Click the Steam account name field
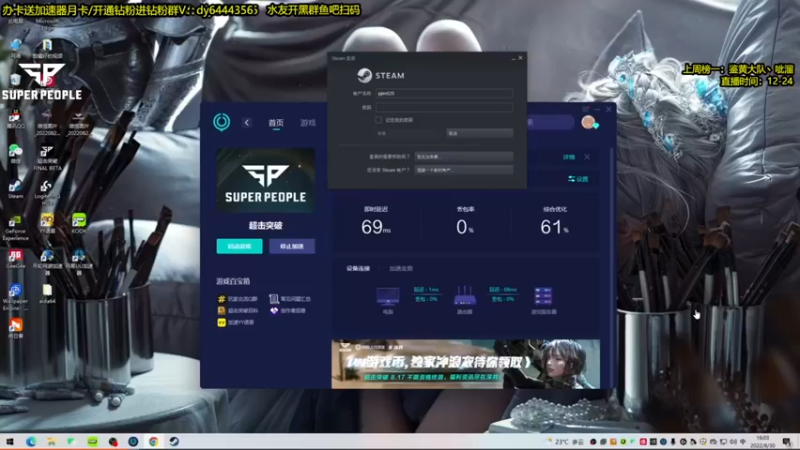This screenshot has width=800, height=450. point(444,93)
